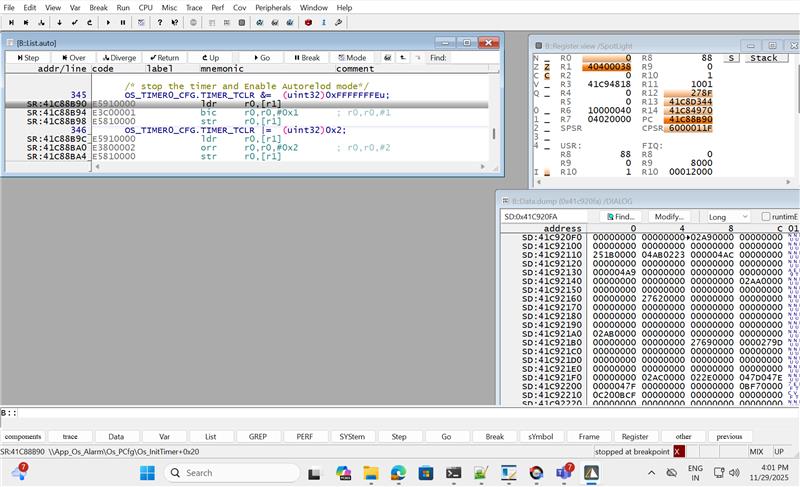
Task: Click the Step Over icon in main toolbar
Action: [x=26, y=22]
